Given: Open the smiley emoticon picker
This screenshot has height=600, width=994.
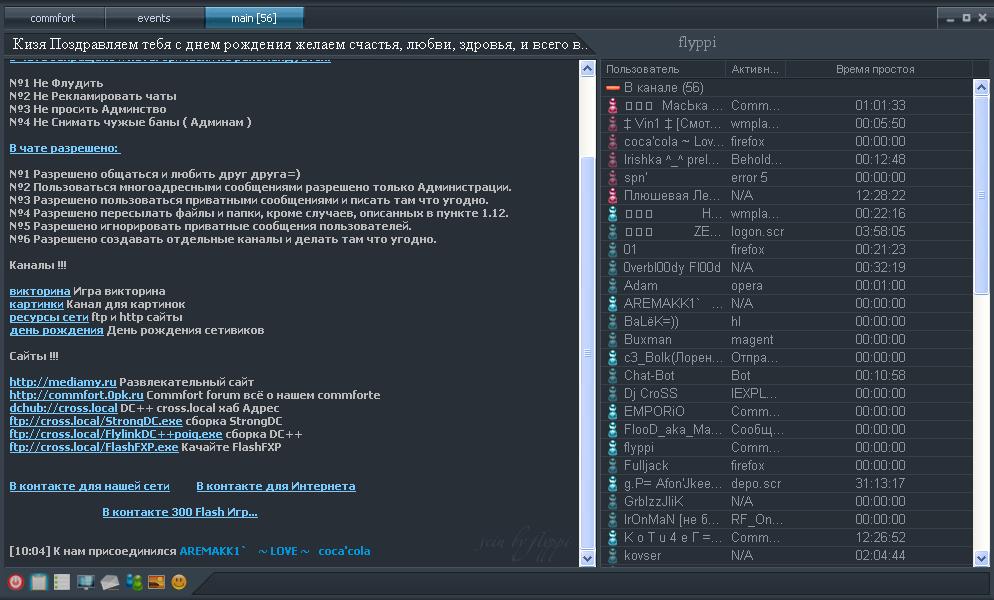Looking at the screenshot, I should click(179, 582).
